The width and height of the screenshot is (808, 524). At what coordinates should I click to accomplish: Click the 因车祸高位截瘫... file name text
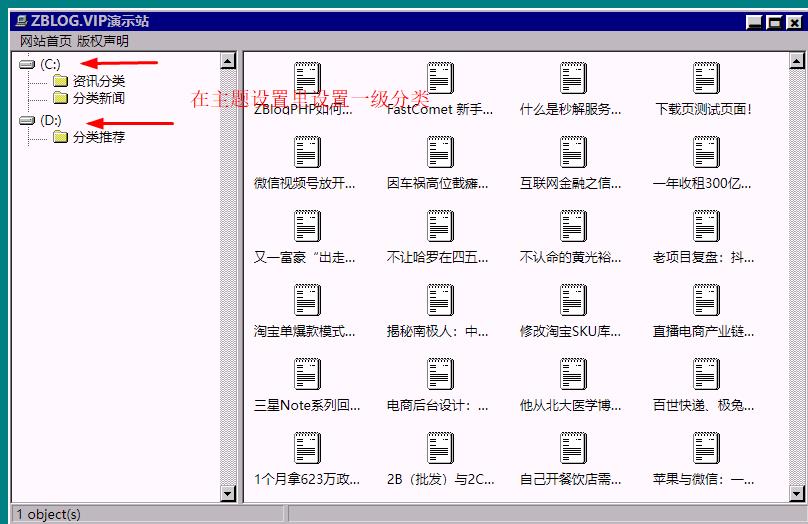(x=437, y=183)
